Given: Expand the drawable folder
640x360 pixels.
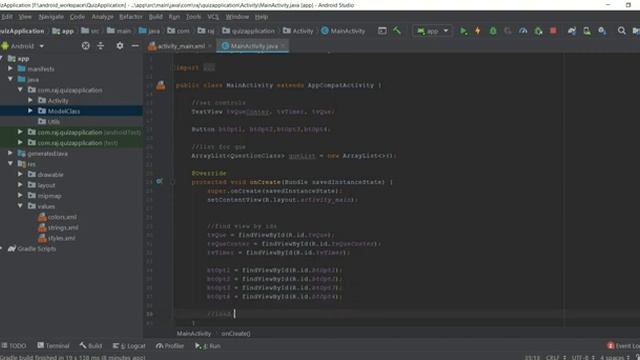Looking at the screenshot, I should pyautogui.click(x=20, y=174).
